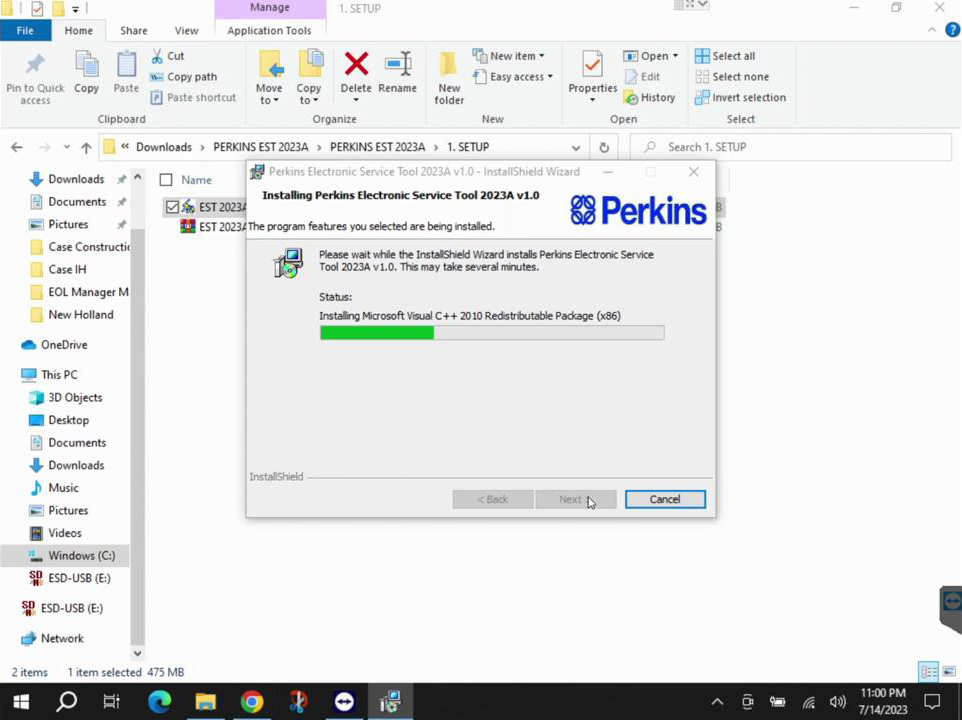Open Explorer help via blue question mark

952,30
